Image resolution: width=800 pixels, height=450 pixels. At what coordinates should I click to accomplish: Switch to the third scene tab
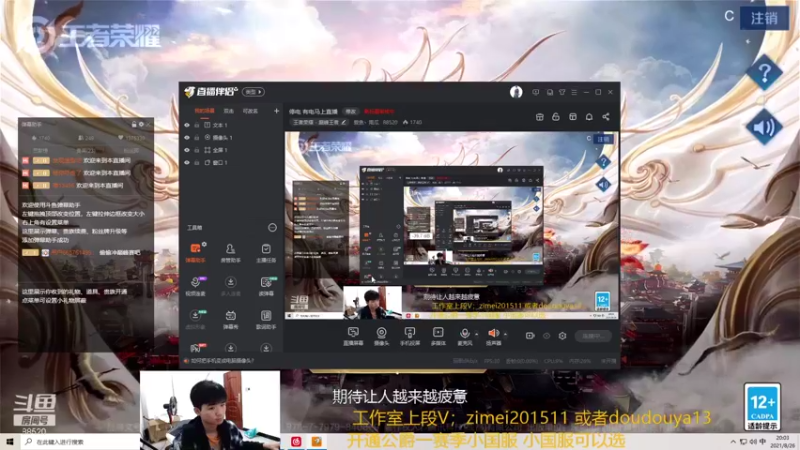[x=250, y=111]
